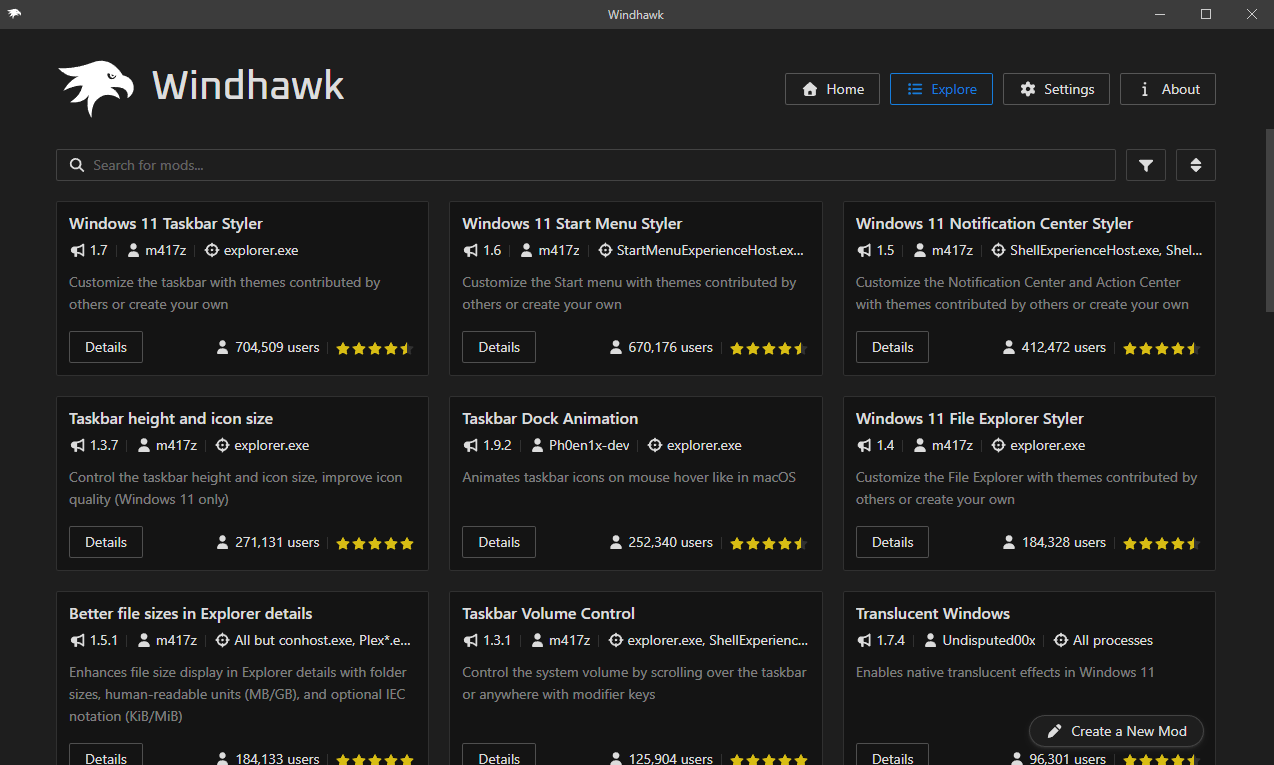Click star rating of Taskbar Dock Animation

(x=768, y=543)
